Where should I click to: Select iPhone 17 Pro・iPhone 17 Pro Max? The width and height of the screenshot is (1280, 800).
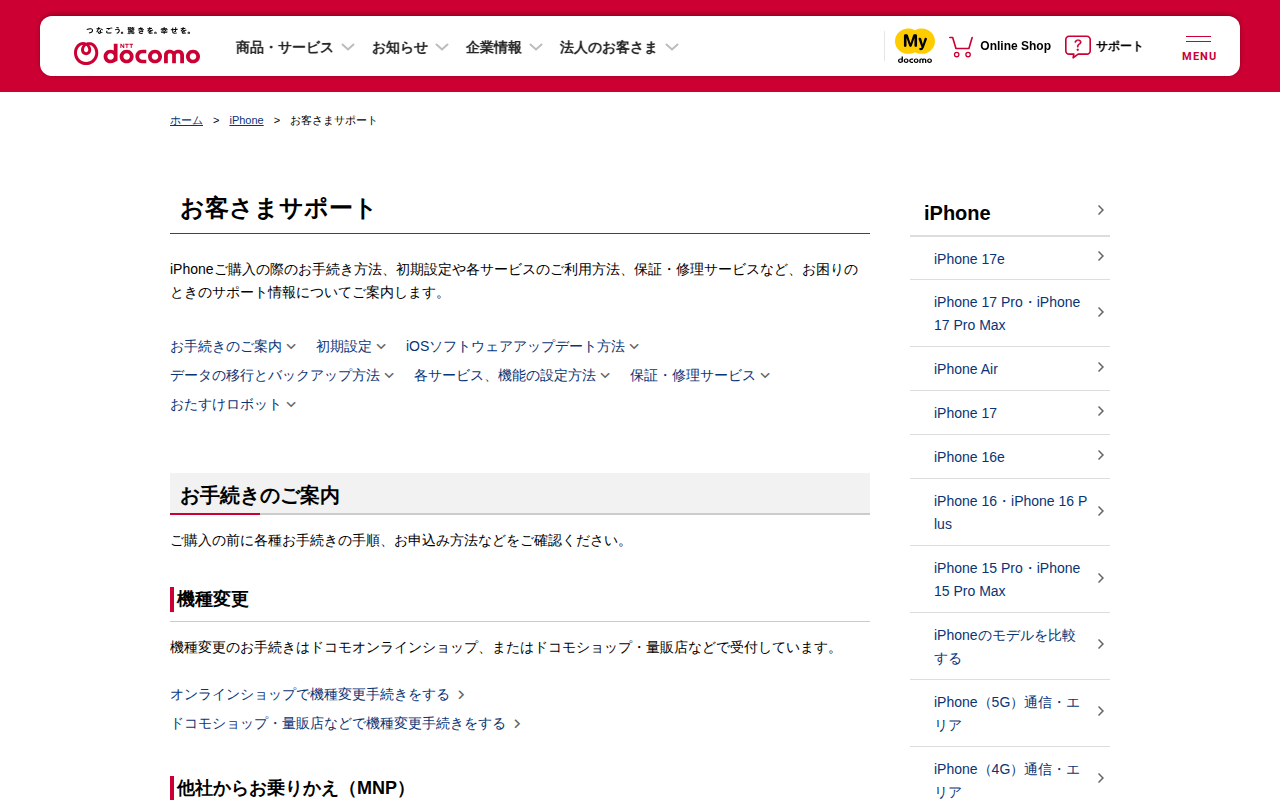[x=1010, y=313]
